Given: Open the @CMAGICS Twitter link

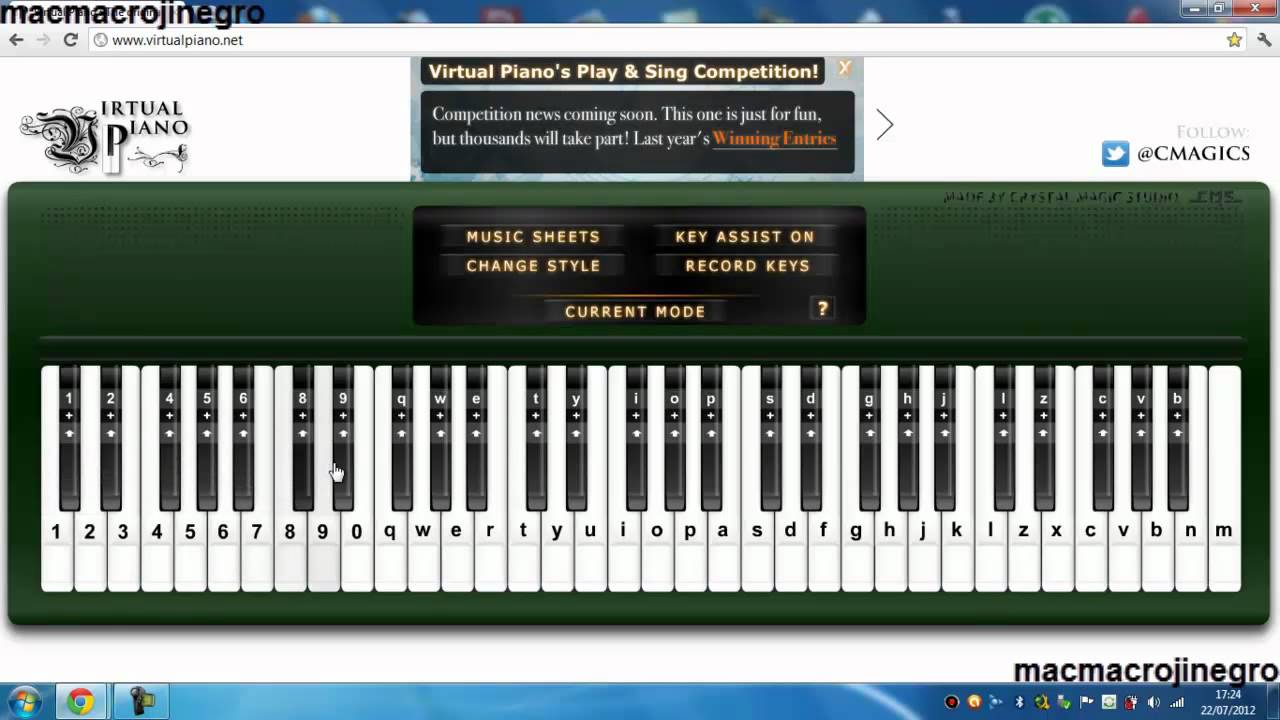Looking at the screenshot, I should coord(1193,153).
